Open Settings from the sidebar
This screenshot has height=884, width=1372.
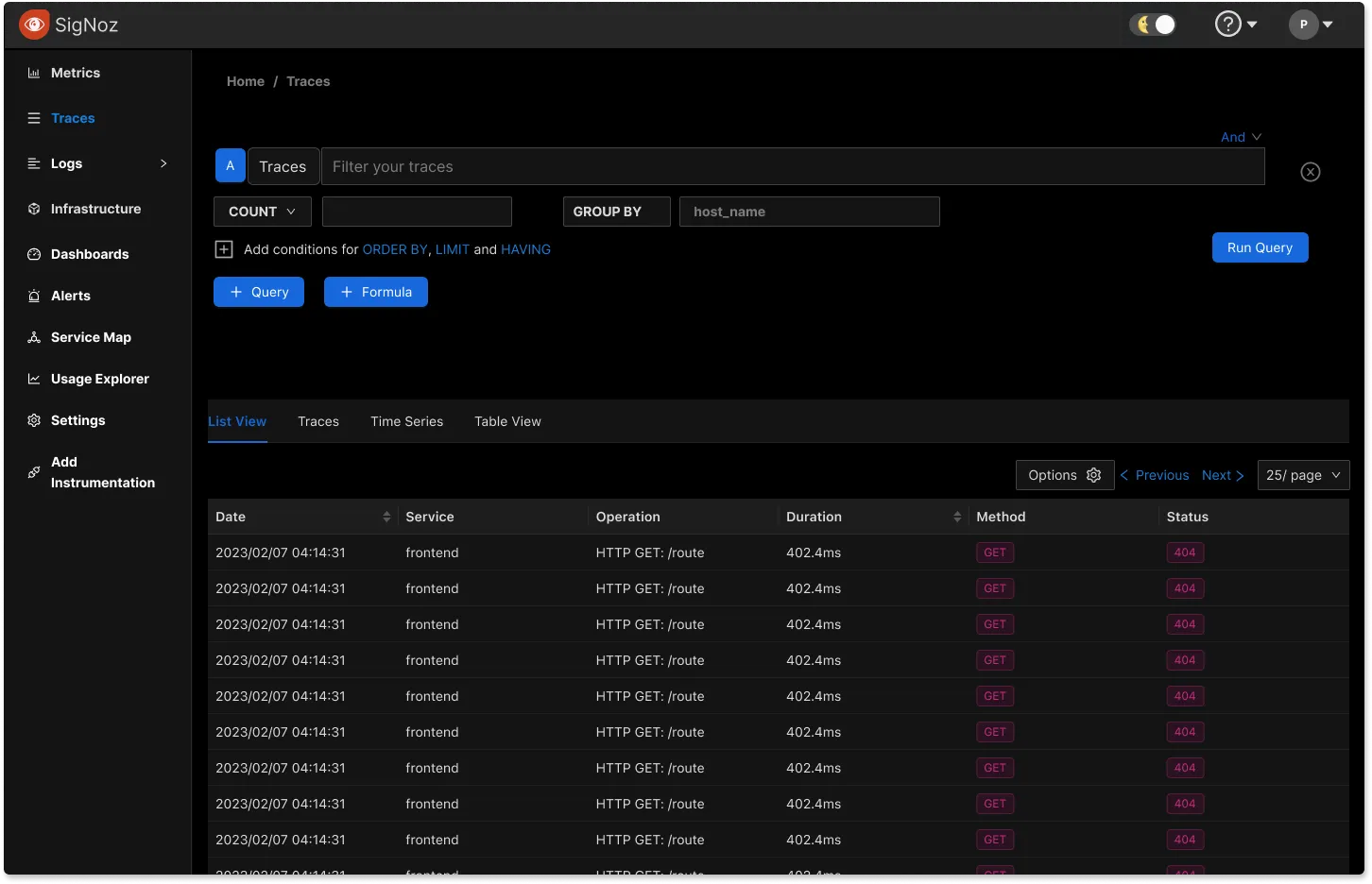point(77,420)
